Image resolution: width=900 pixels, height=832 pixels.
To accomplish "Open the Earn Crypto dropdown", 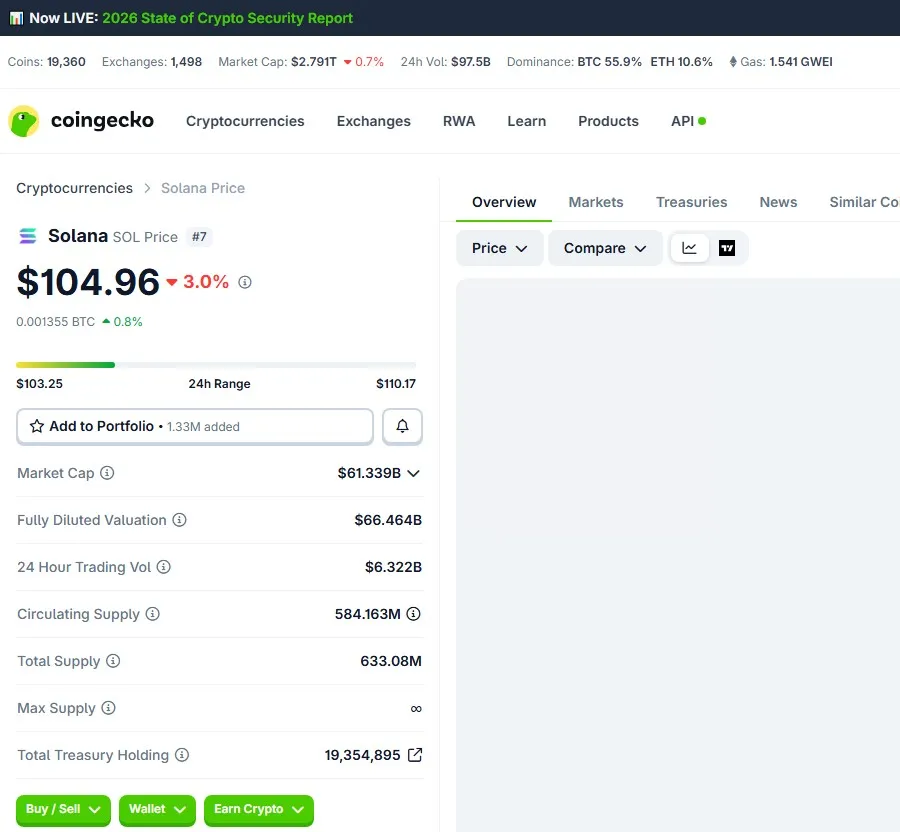I will tap(259, 810).
